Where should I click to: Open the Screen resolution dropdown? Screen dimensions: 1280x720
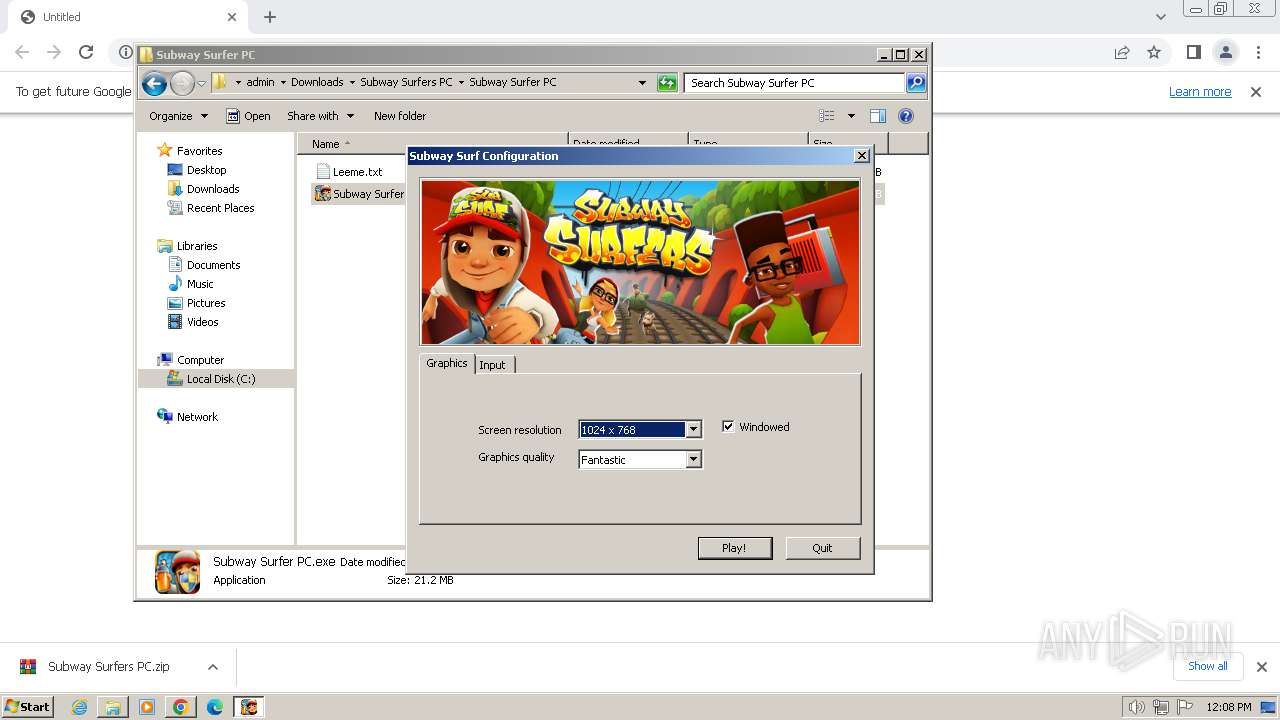[693, 430]
